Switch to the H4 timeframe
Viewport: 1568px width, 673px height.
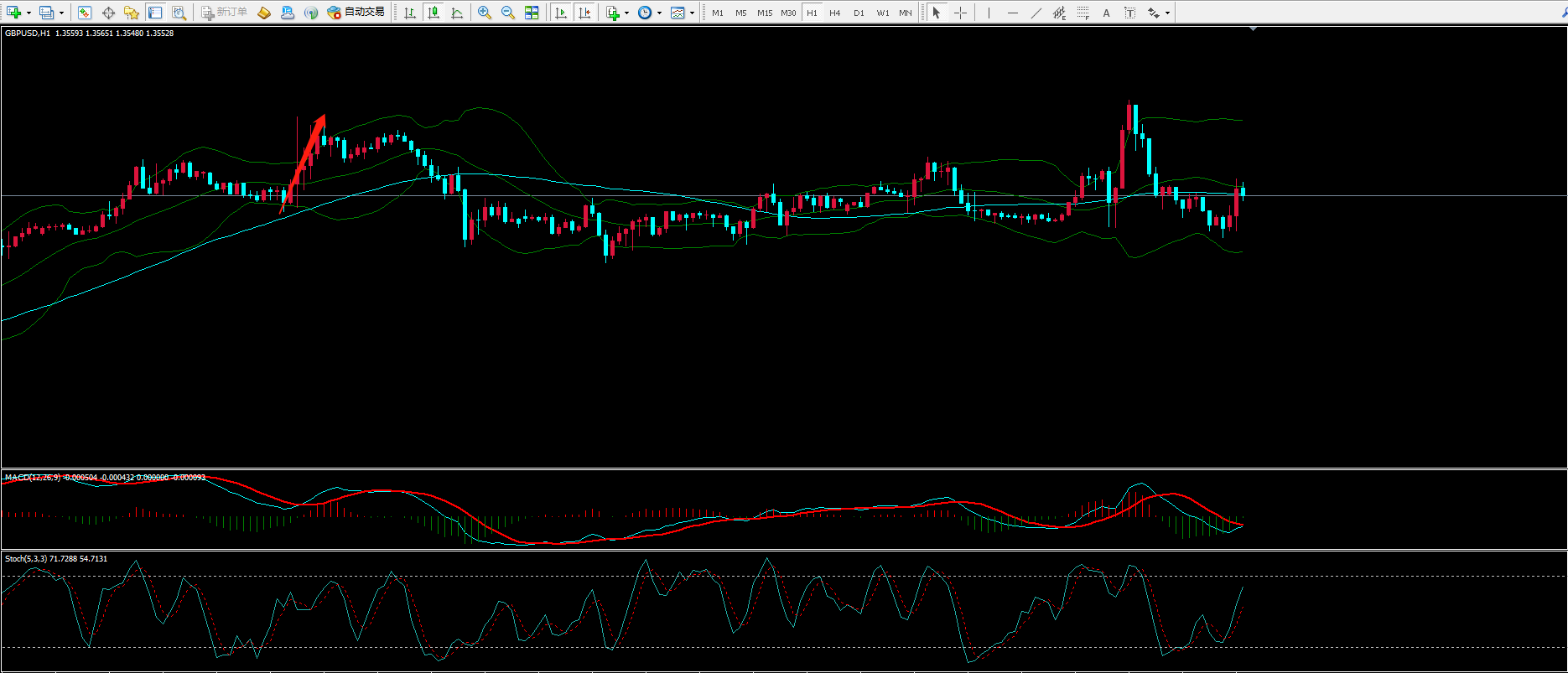(x=834, y=13)
